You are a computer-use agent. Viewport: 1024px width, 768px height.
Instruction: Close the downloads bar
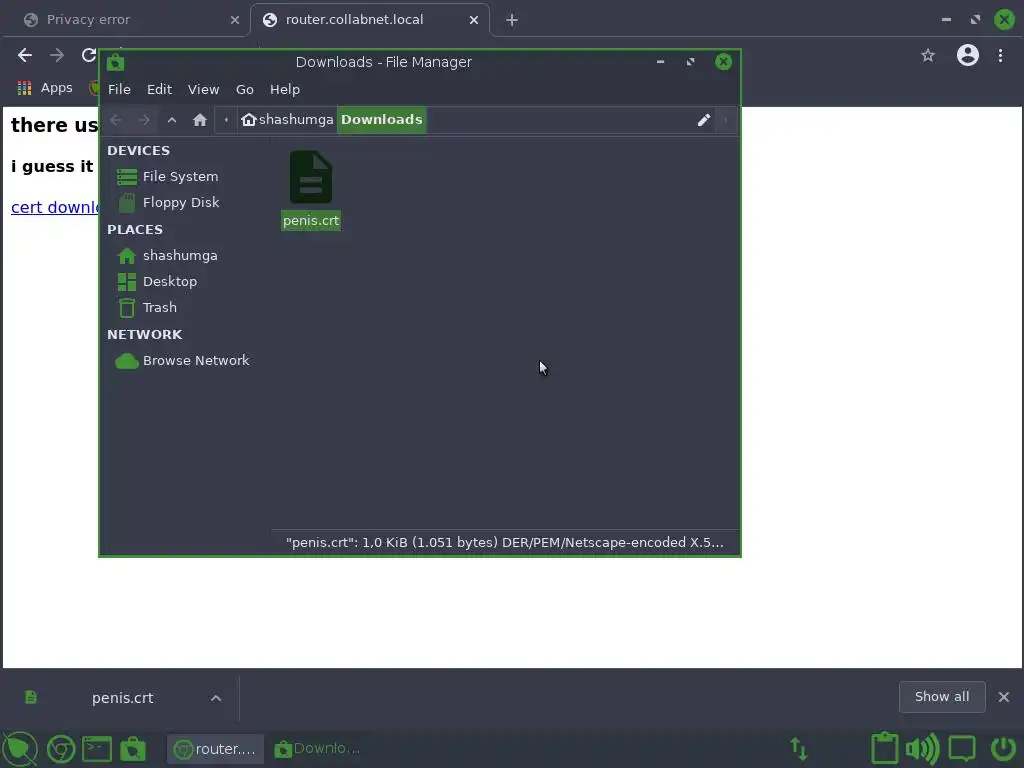pyautogui.click(x=1004, y=697)
